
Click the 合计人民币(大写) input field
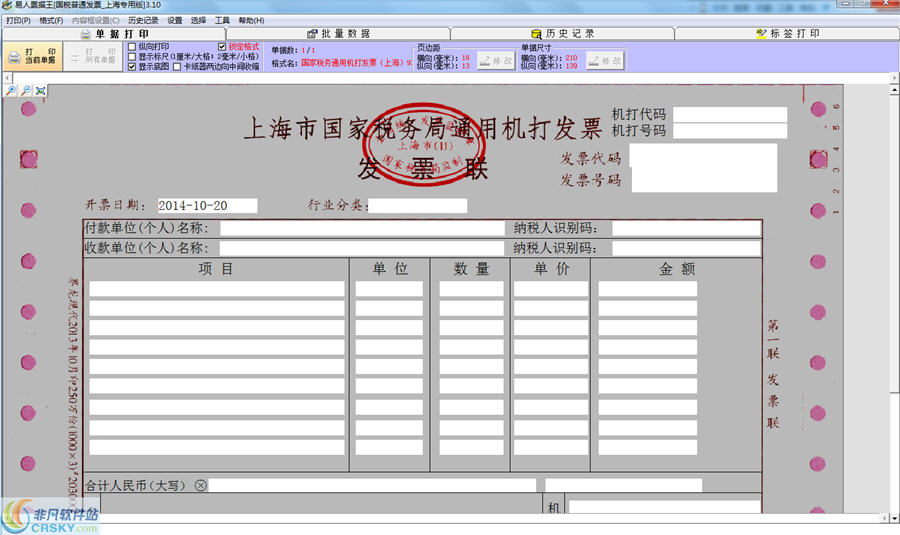pos(372,485)
